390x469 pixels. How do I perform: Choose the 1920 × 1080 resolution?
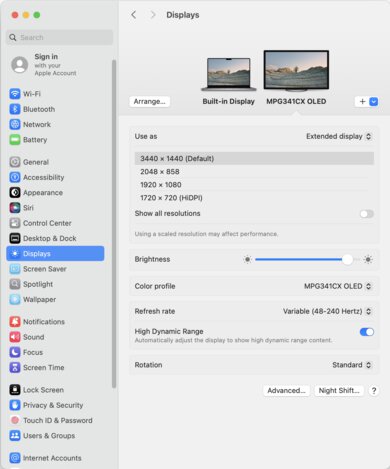[x=254, y=185]
